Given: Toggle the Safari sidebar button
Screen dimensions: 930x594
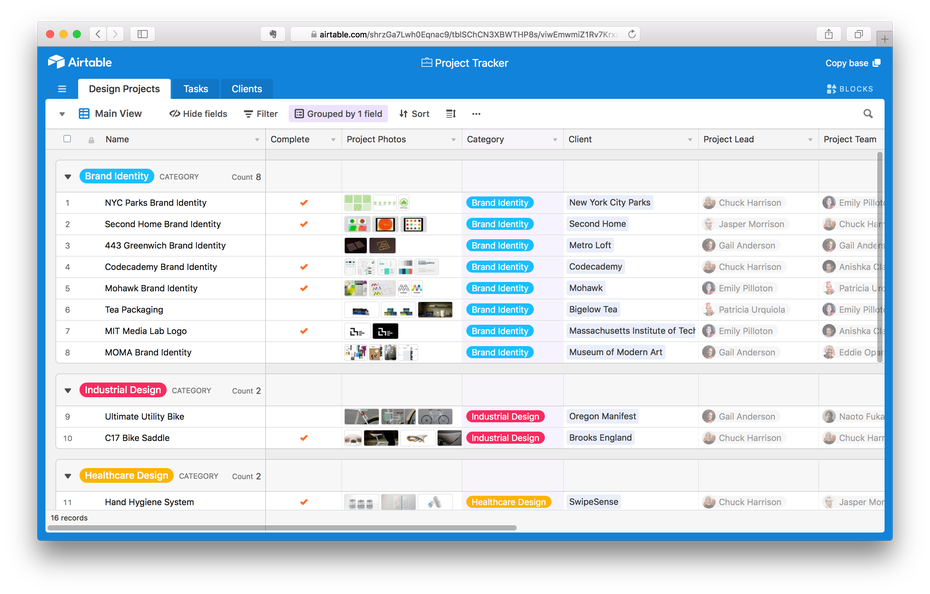Looking at the screenshot, I should tap(142, 34).
